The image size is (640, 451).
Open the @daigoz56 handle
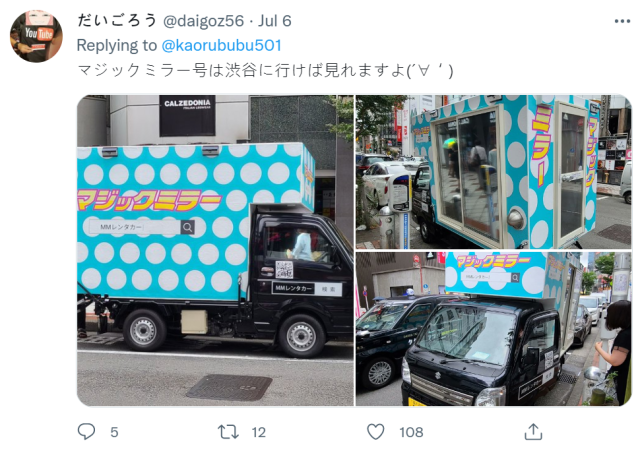[x=203, y=21]
